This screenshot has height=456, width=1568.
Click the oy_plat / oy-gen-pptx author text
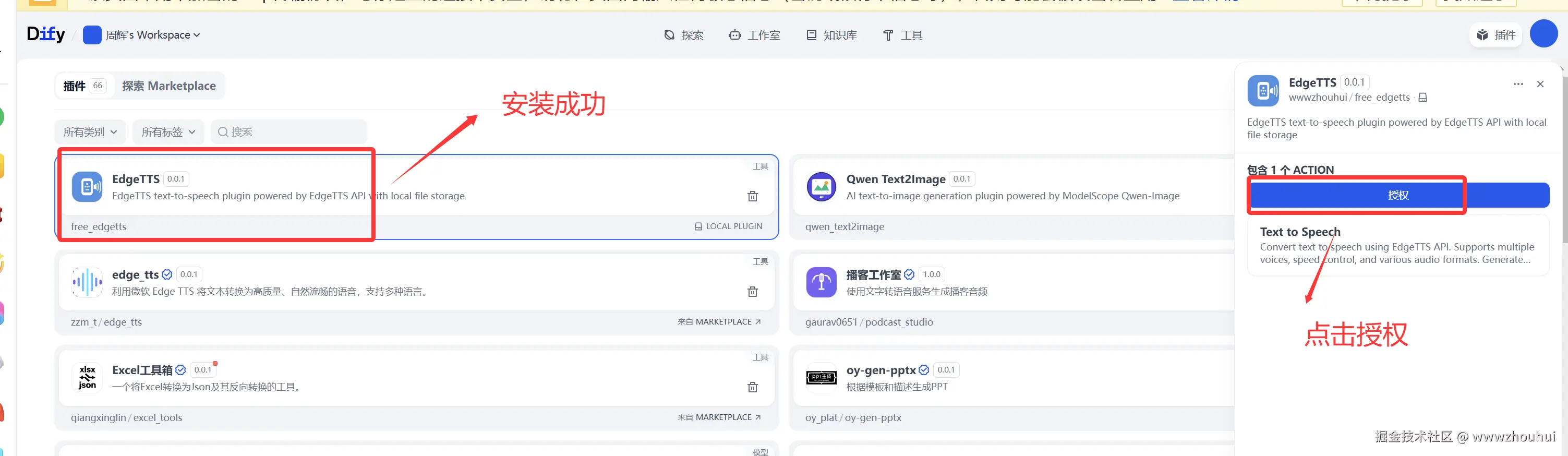tap(853, 417)
